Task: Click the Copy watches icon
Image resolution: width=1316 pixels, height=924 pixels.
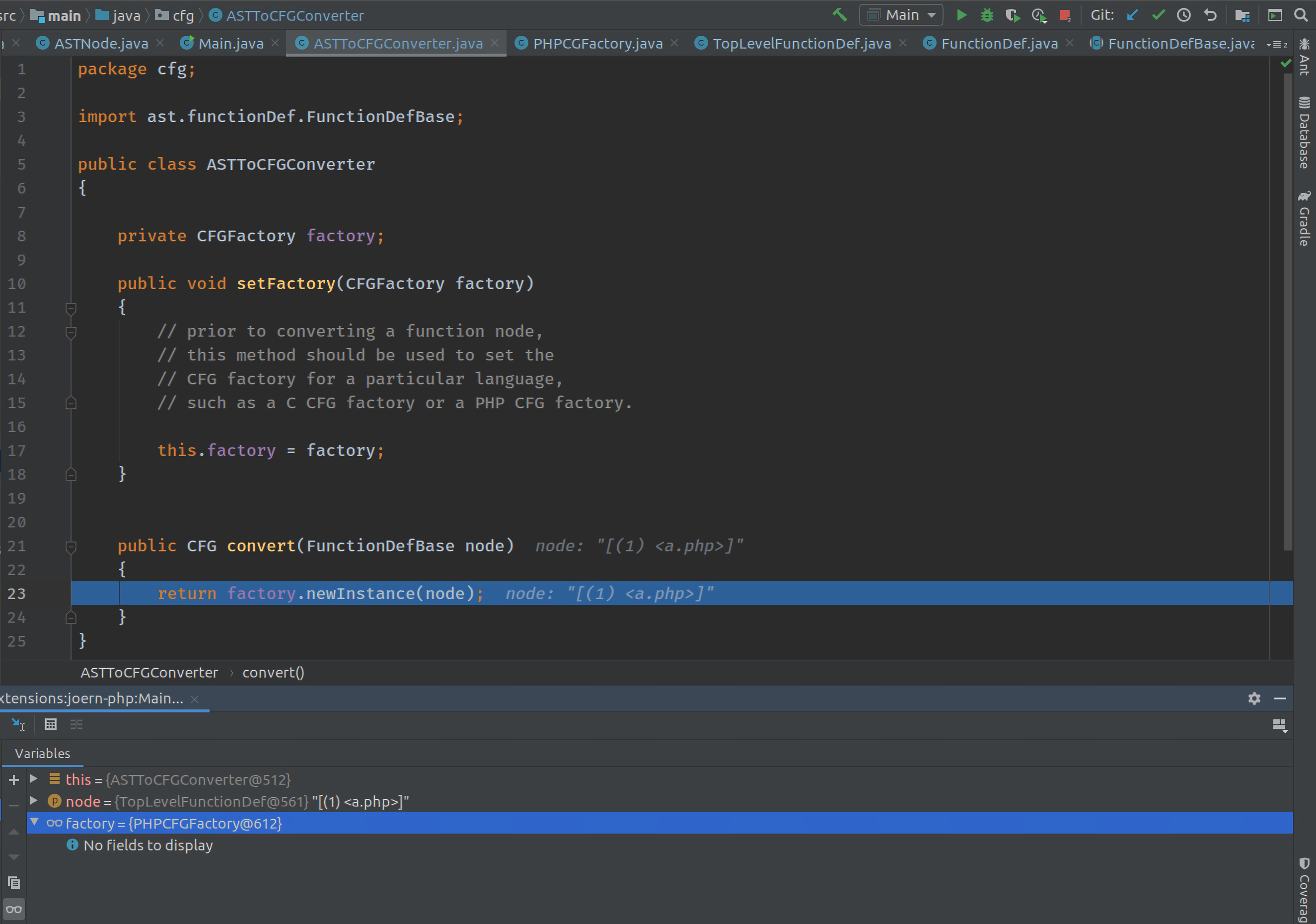Action: pos(14,883)
